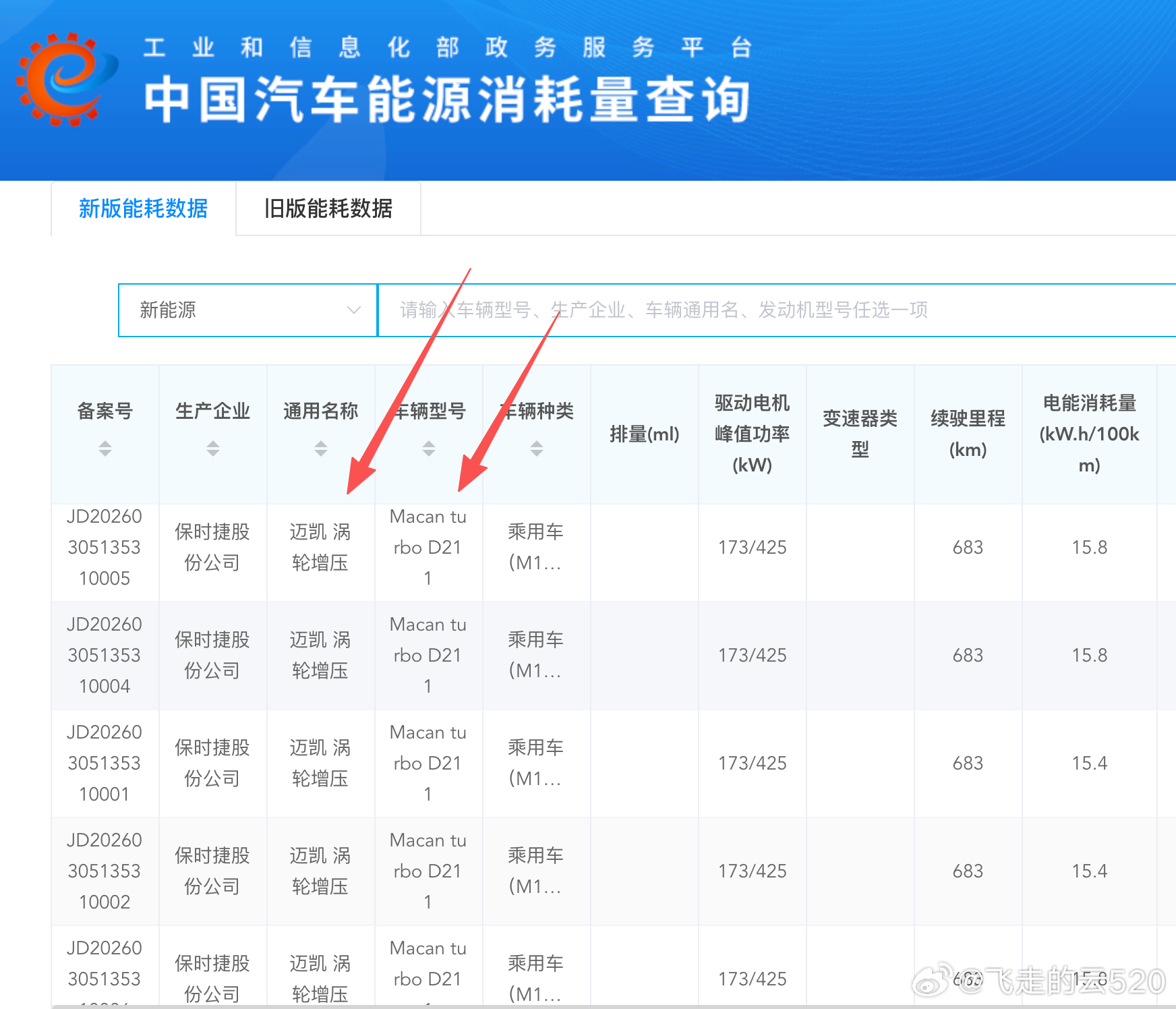1176x1009 pixels.
Task: Click 迈凯 涡轮增压 in the 10004 row
Action: 320,655
